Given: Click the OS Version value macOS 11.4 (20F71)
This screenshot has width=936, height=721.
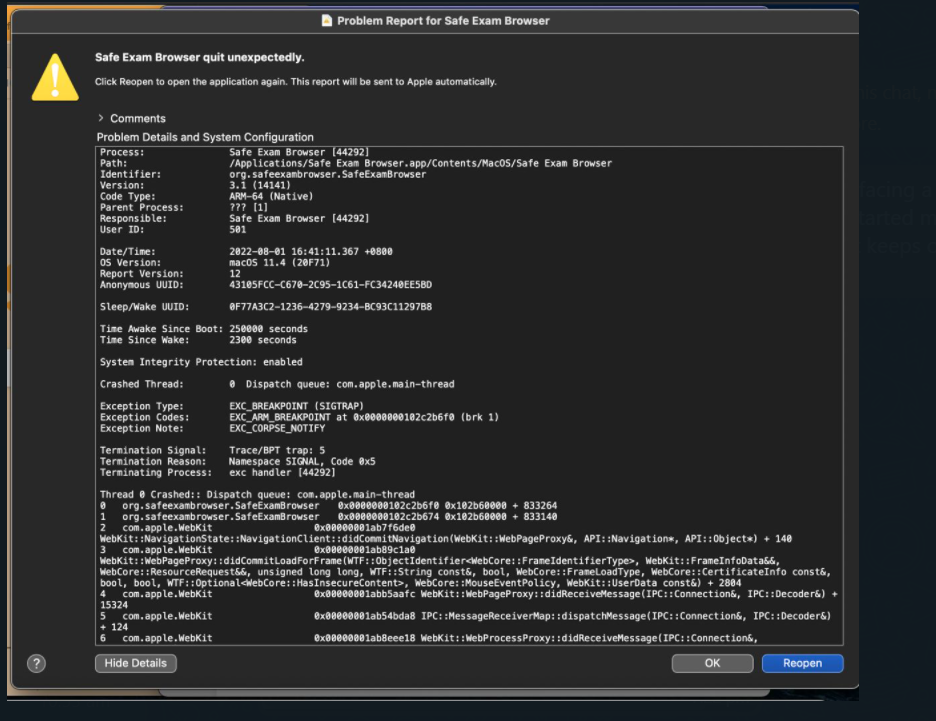Looking at the screenshot, I should point(279,263).
